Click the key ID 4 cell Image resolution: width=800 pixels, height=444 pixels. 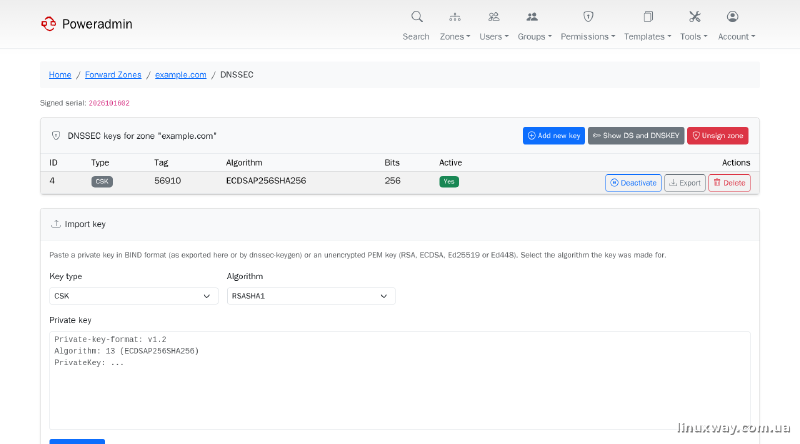point(52,181)
